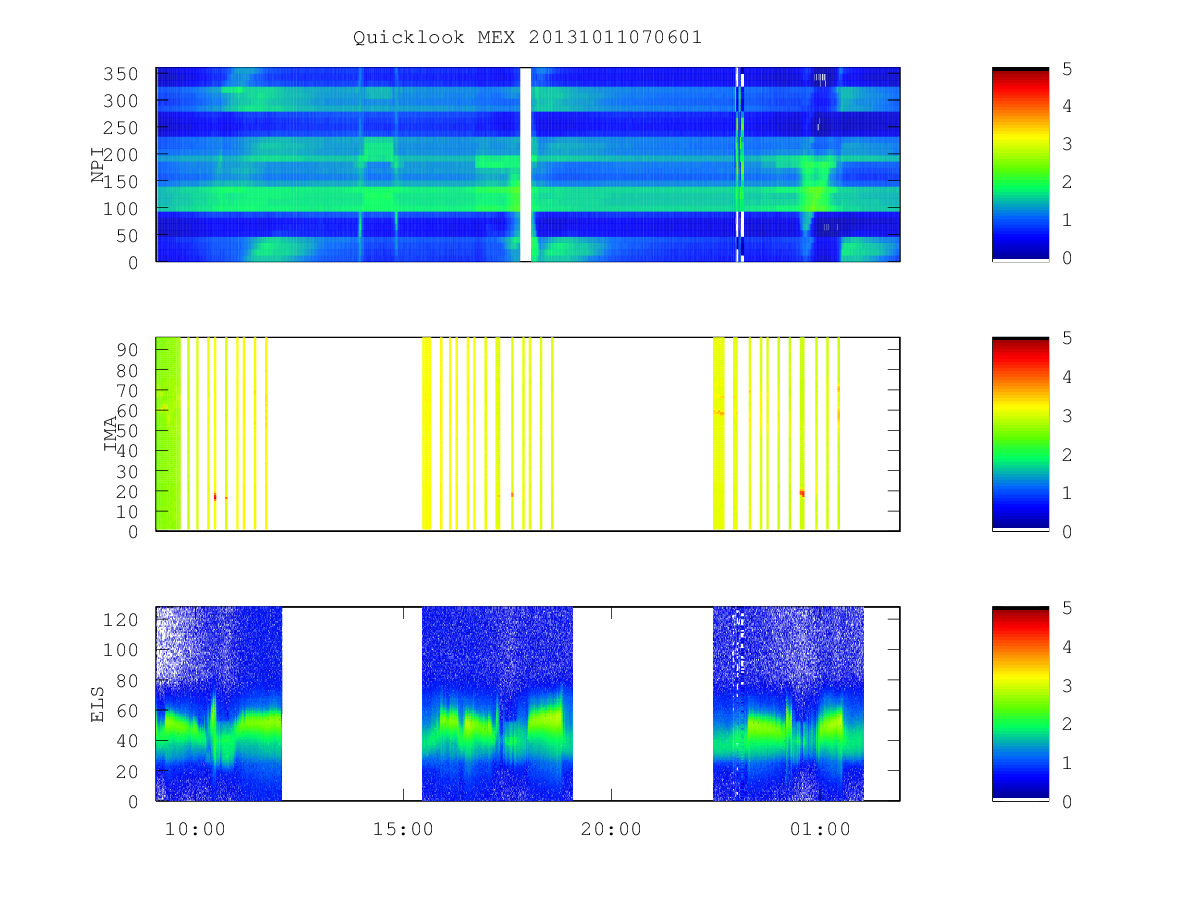1200x900 pixels.
Task: Click the 300 tick on NPI axis
Action: click(x=121, y=101)
